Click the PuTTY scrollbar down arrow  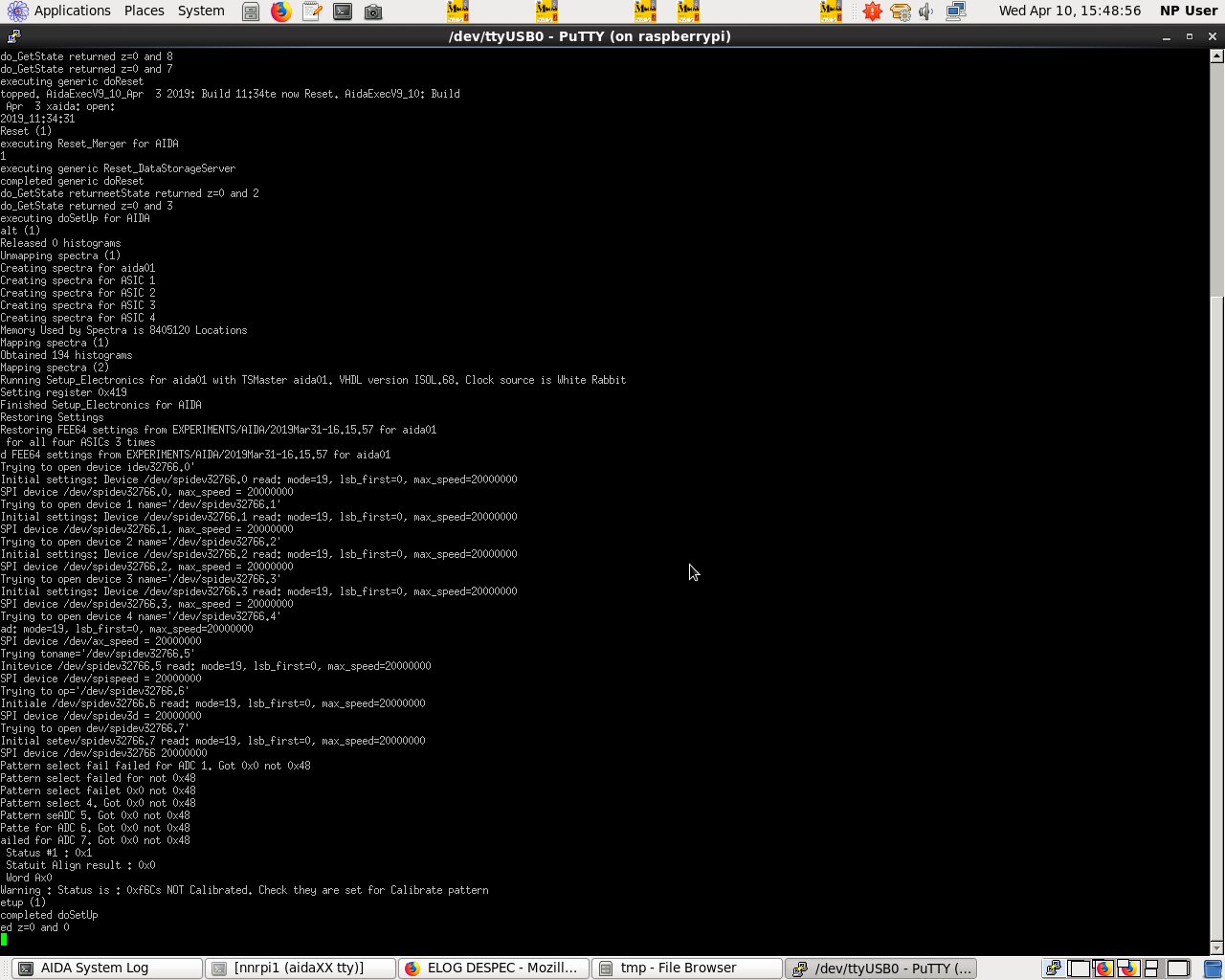pos(1217,947)
